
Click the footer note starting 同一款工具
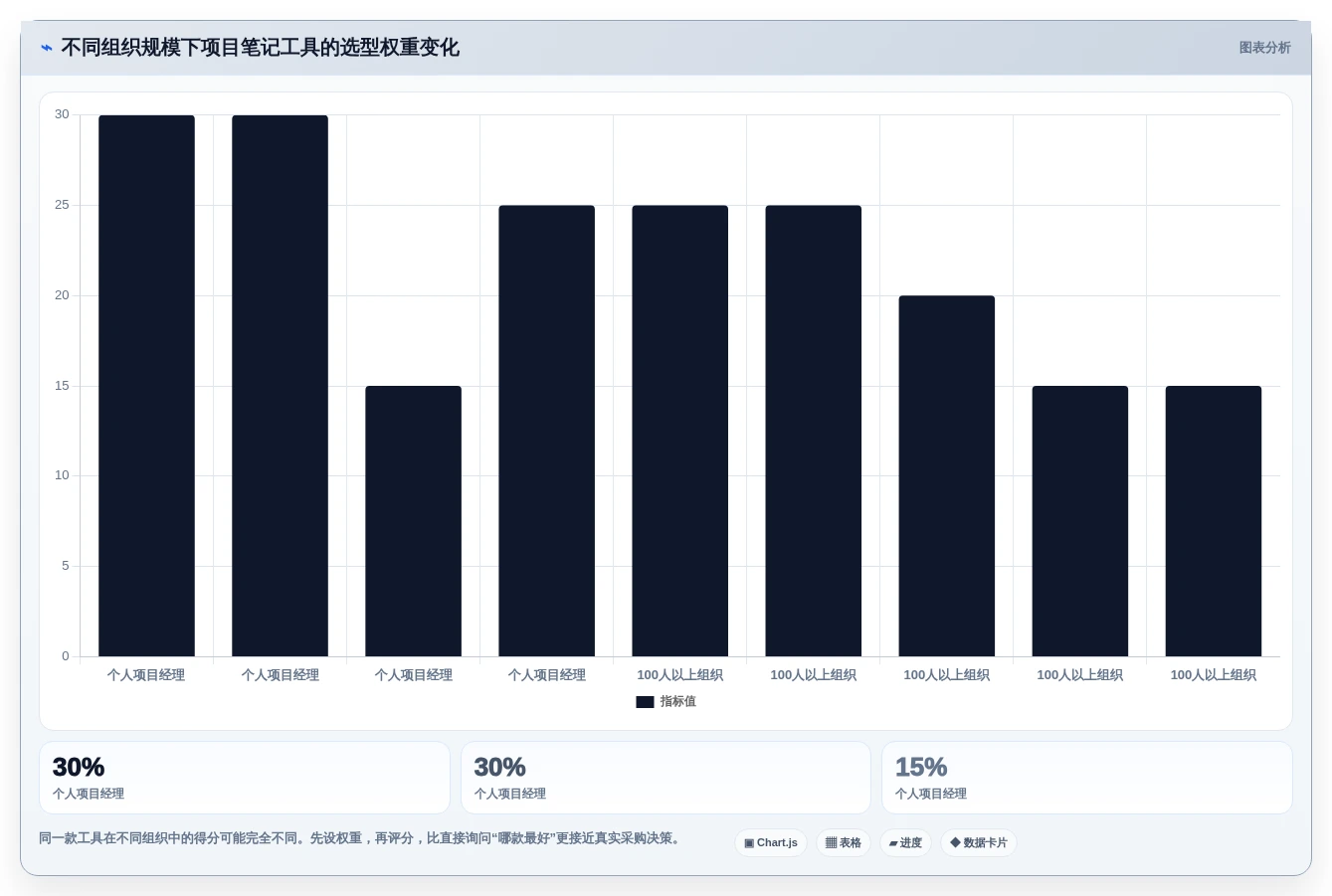tap(362, 838)
